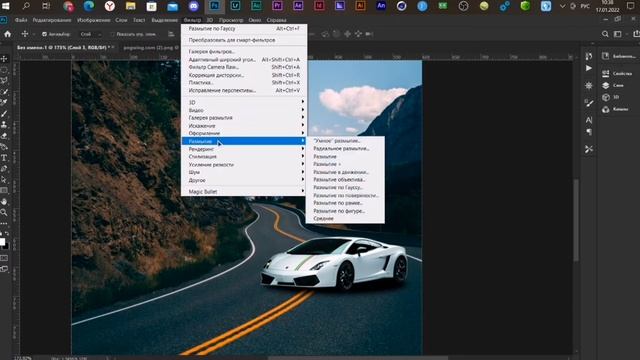Change screen mode icon at toolbox bottom
The height and width of the screenshot is (360, 640).
click(x=4, y=269)
